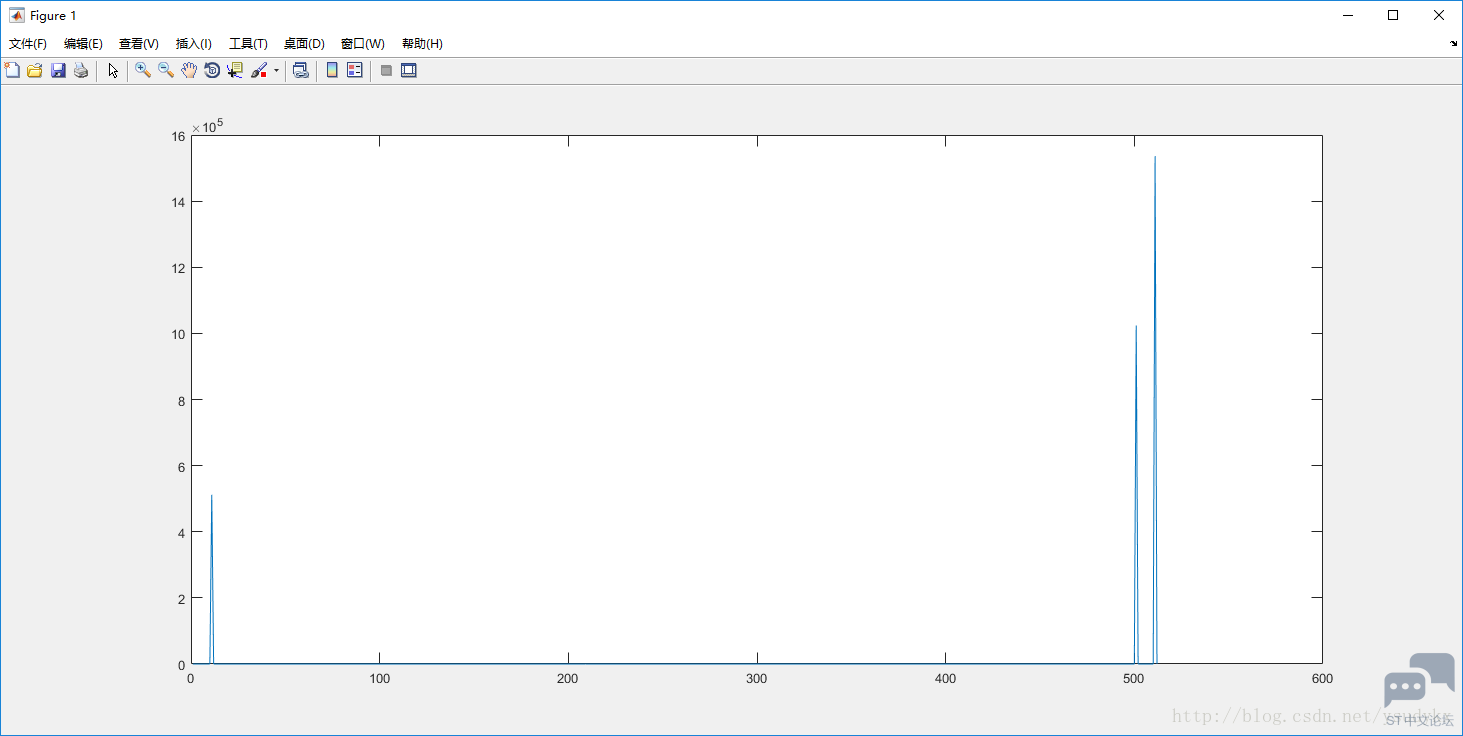
Task: Toggle the Rotate 3D tool
Action: 212,70
